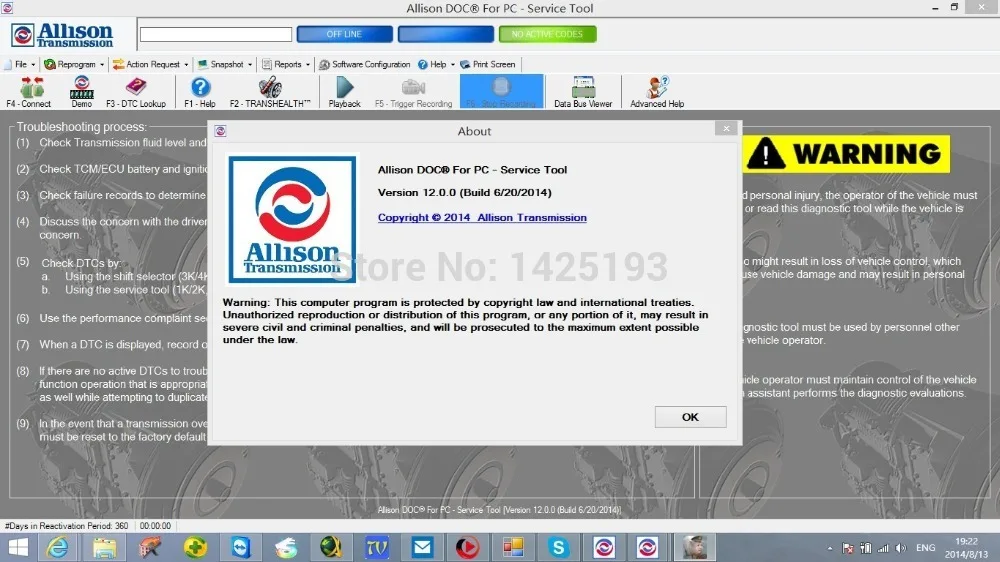The height and width of the screenshot is (562, 1000).
Task: Open the Copyright 2014 Allison Transmission link
Action: pos(482,218)
